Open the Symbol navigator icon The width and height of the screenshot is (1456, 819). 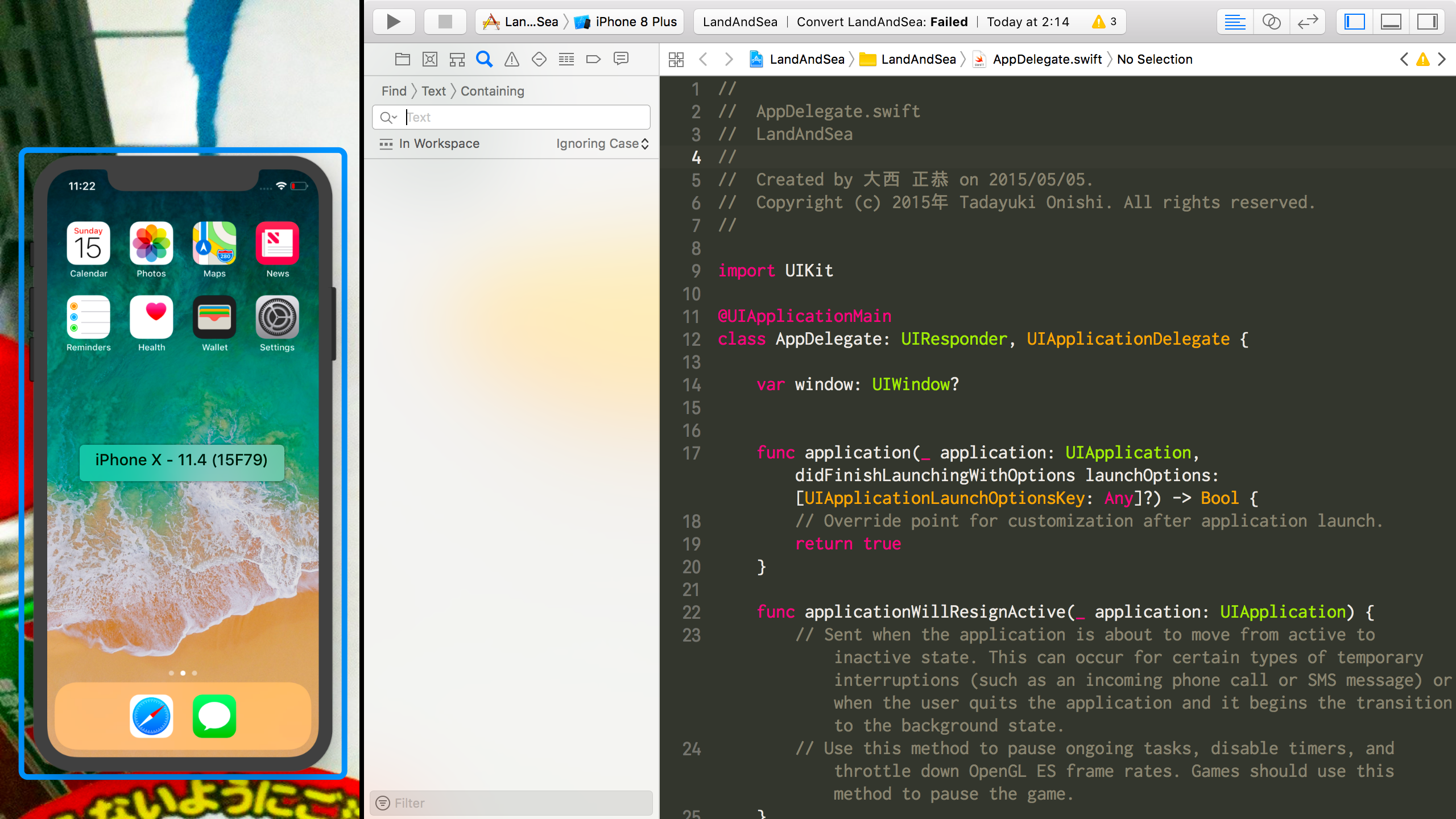pos(457,59)
